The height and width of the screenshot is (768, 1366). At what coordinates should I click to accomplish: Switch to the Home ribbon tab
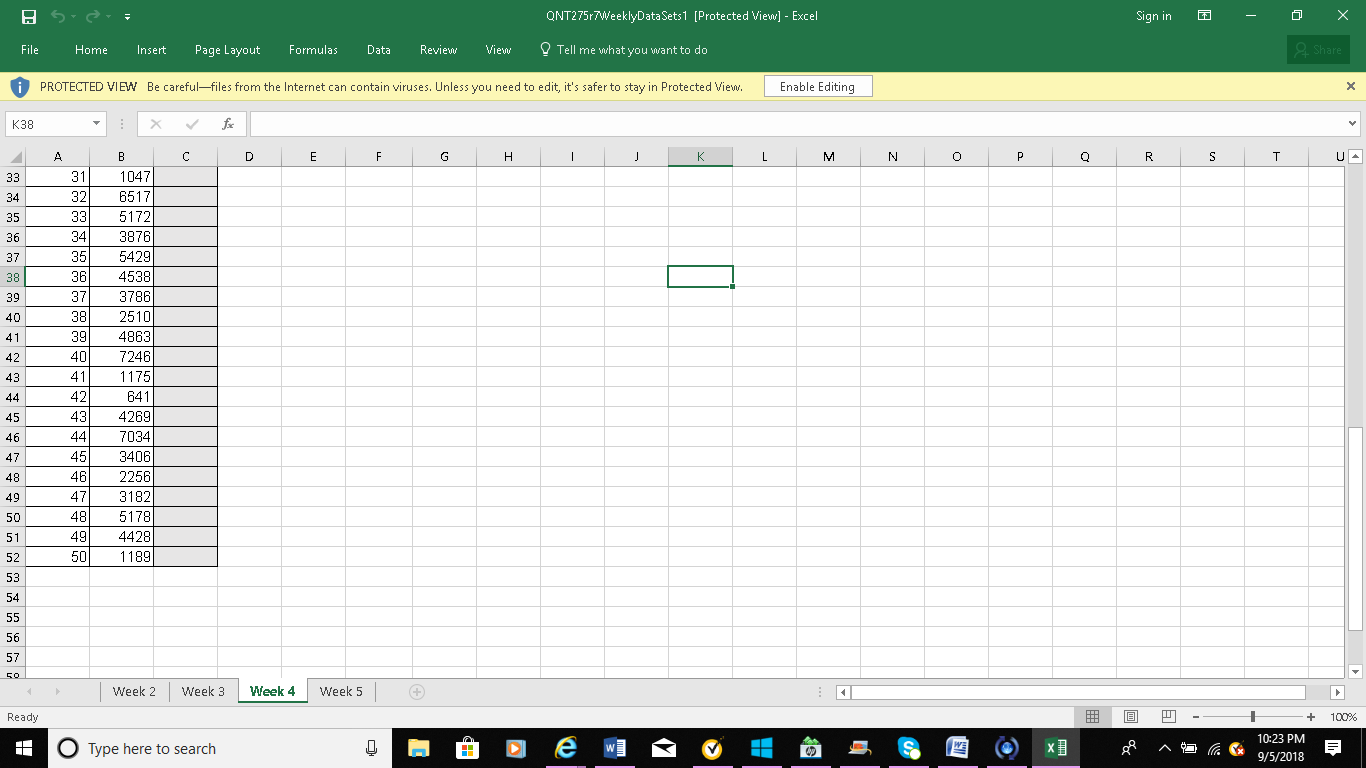[x=91, y=50]
